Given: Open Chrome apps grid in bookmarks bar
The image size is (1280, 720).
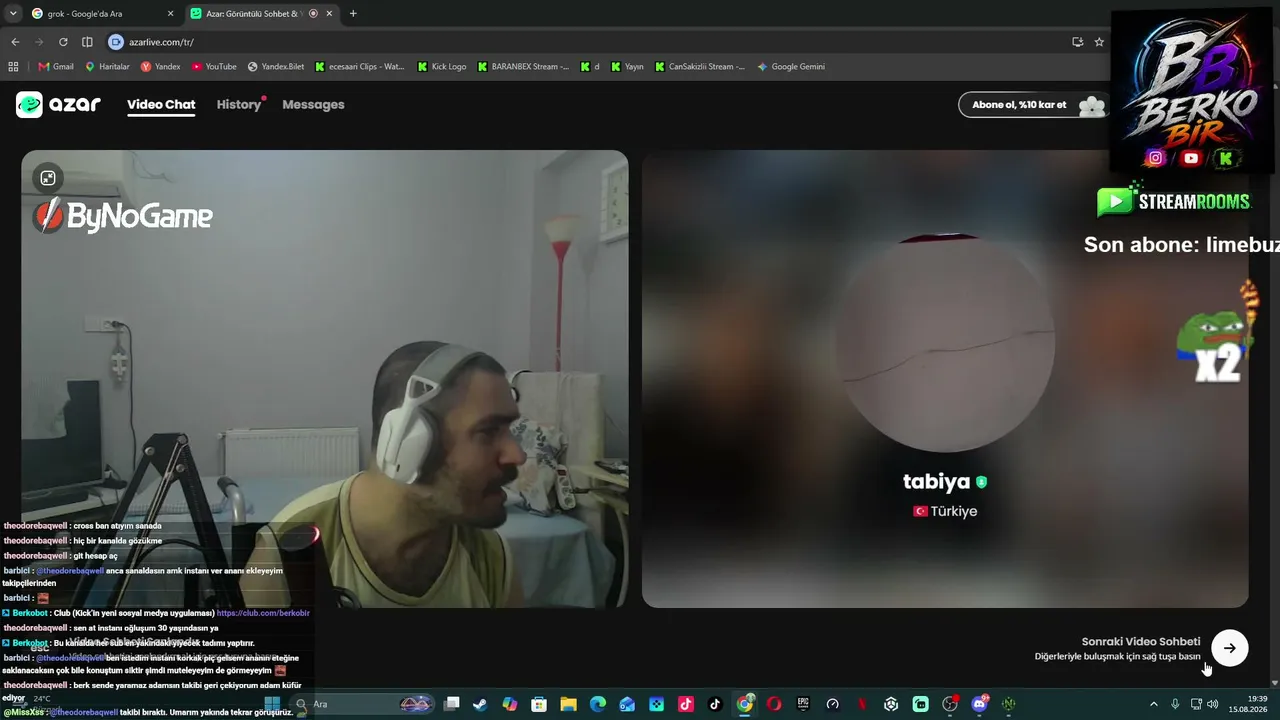Looking at the screenshot, I should (x=13, y=67).
